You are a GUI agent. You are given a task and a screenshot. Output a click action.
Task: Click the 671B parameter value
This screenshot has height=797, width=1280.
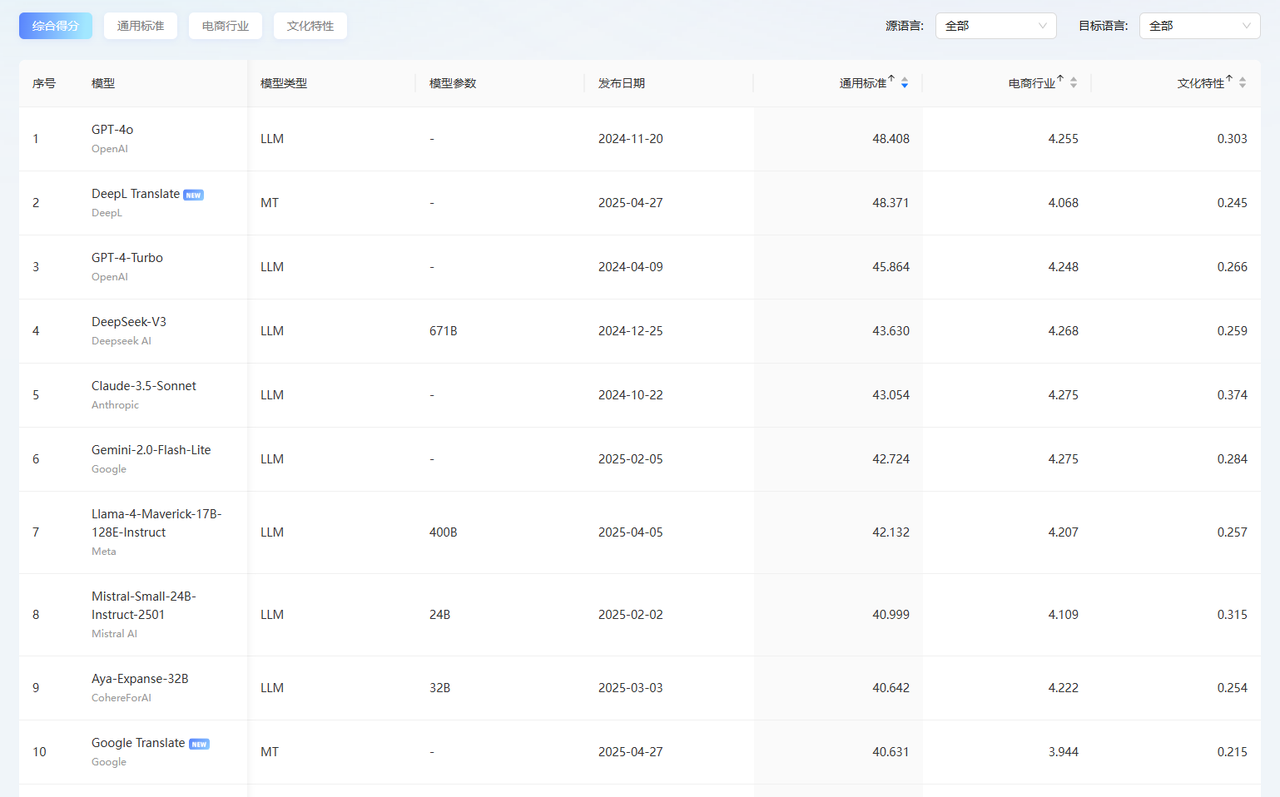pyautogui.click(x=443, y=331)
